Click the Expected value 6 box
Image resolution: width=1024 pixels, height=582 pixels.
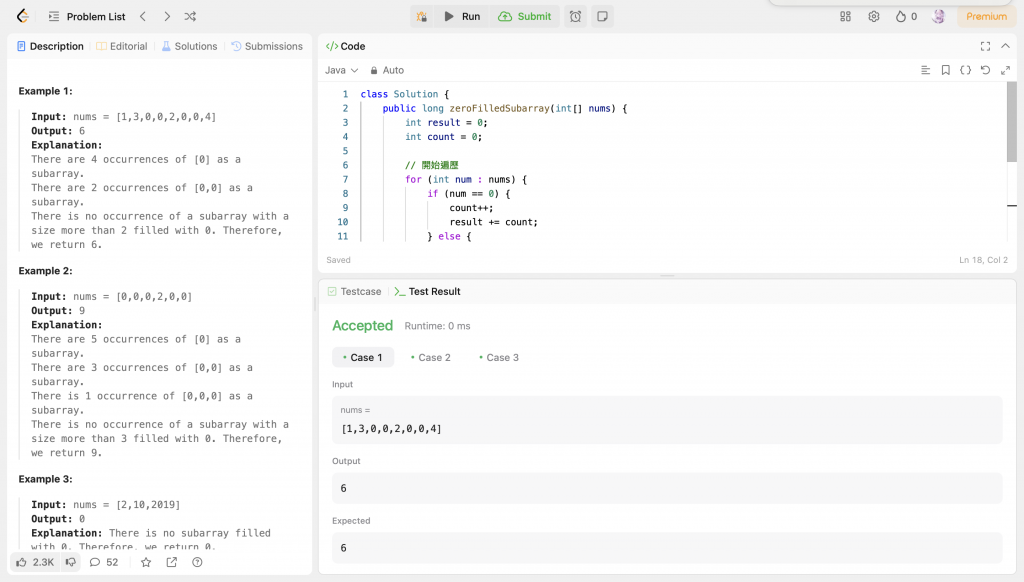667,547
